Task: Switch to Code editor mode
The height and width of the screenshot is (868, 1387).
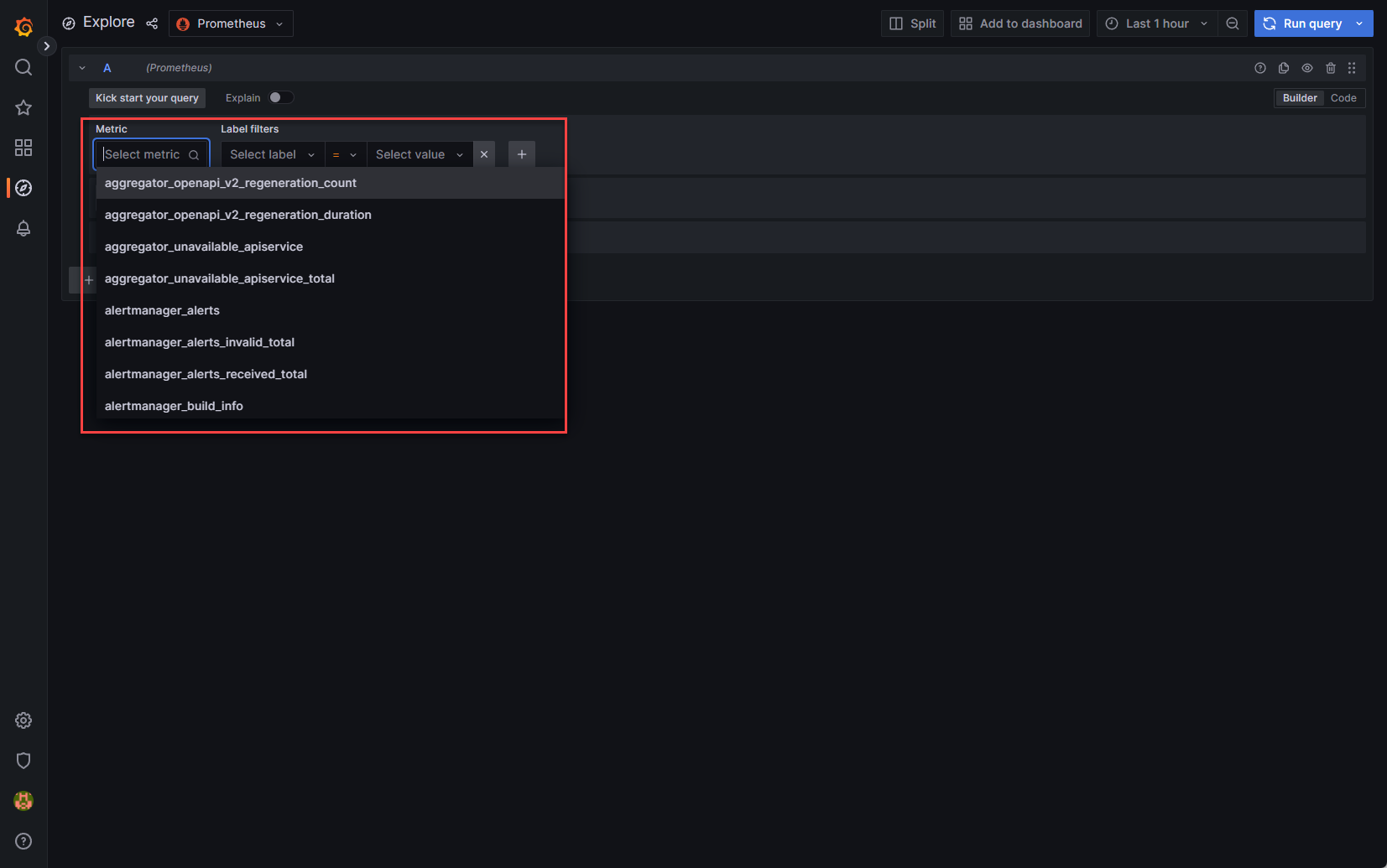Action: [1343, 98]
